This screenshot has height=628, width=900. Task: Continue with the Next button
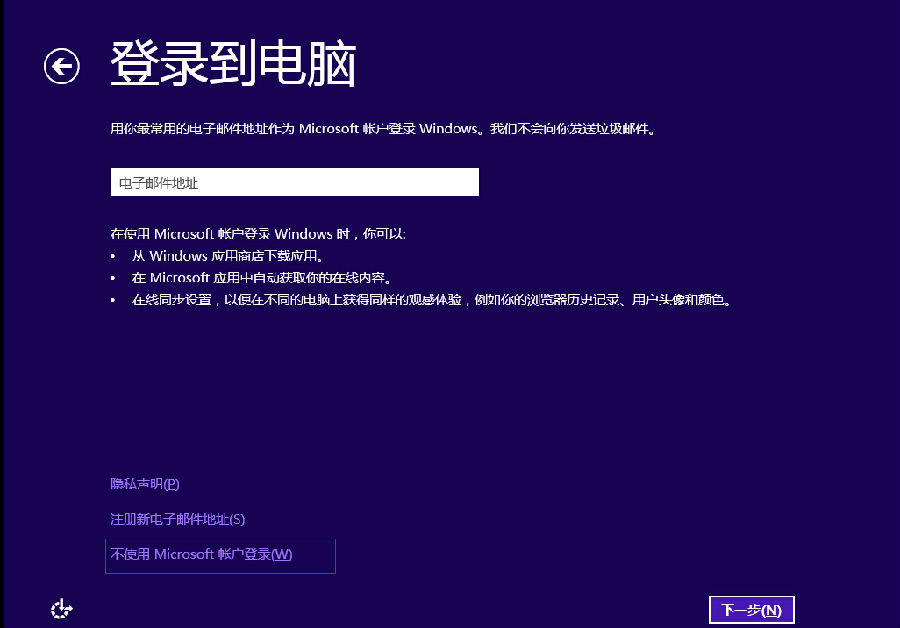pyautogui.click(x=751, y=610)
